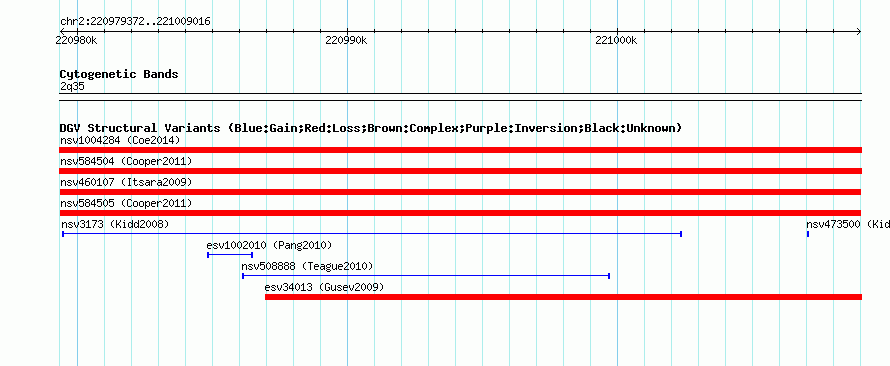Open the esv34013 (Gusev2009) red bar

(563, 297)
